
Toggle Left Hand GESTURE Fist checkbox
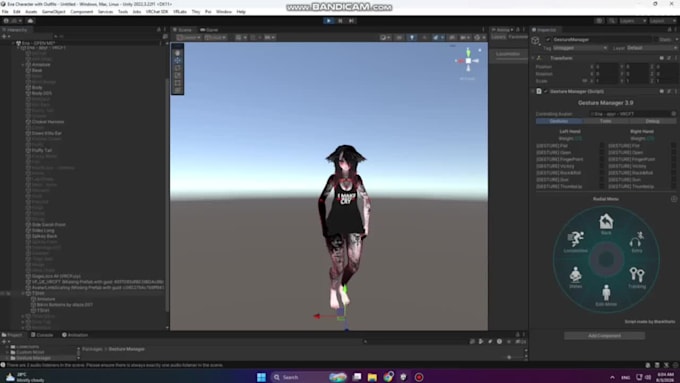602,146
